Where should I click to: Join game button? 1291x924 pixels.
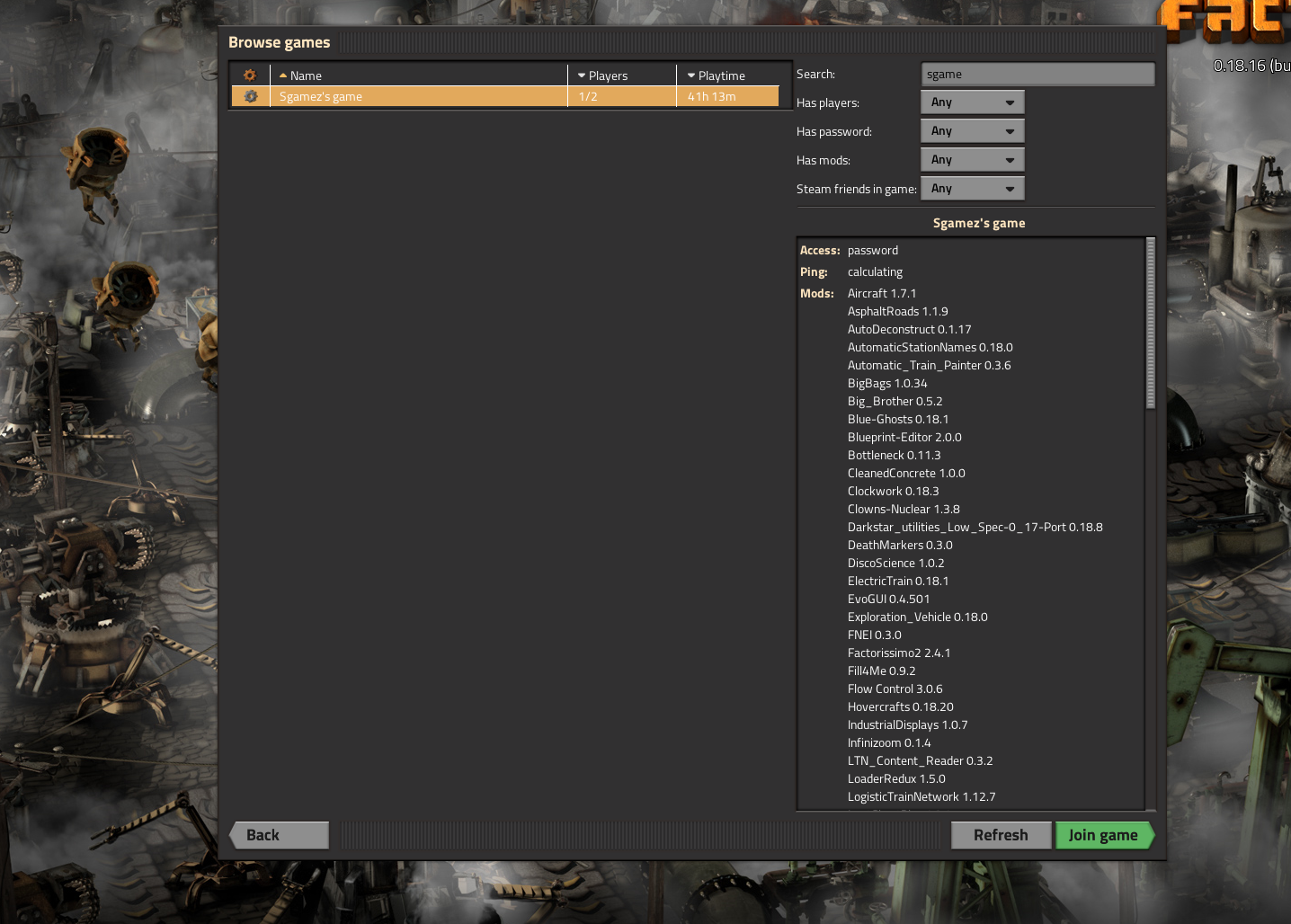coord(1105,835)
